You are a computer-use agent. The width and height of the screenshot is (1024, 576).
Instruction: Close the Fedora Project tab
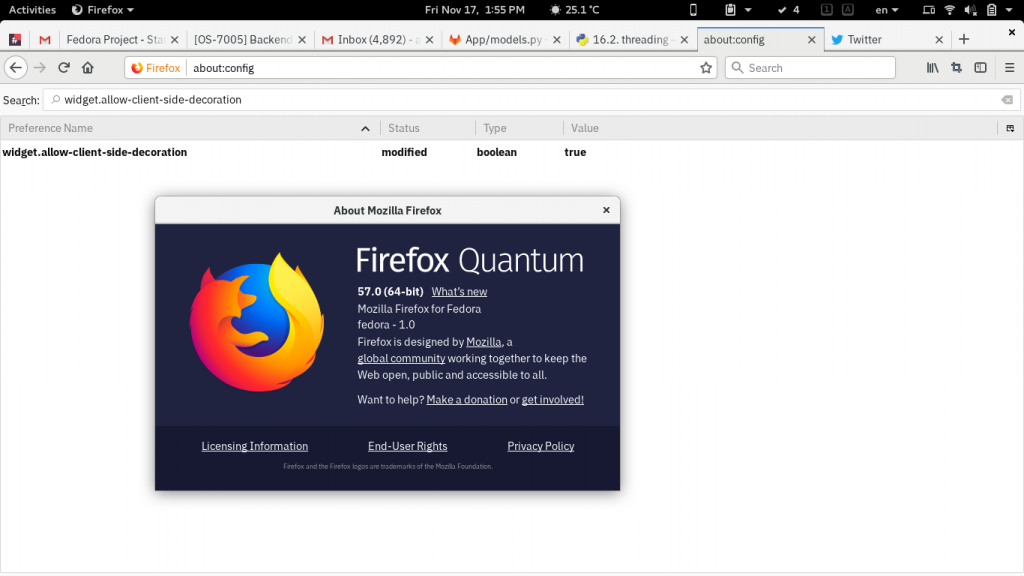coord(174,40)
